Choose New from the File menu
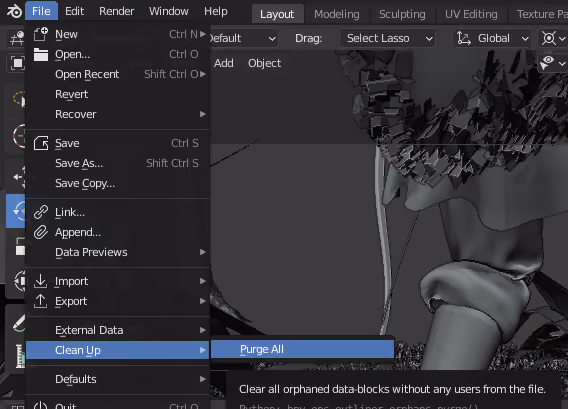The image size is (568, 409). pos(118,34)
